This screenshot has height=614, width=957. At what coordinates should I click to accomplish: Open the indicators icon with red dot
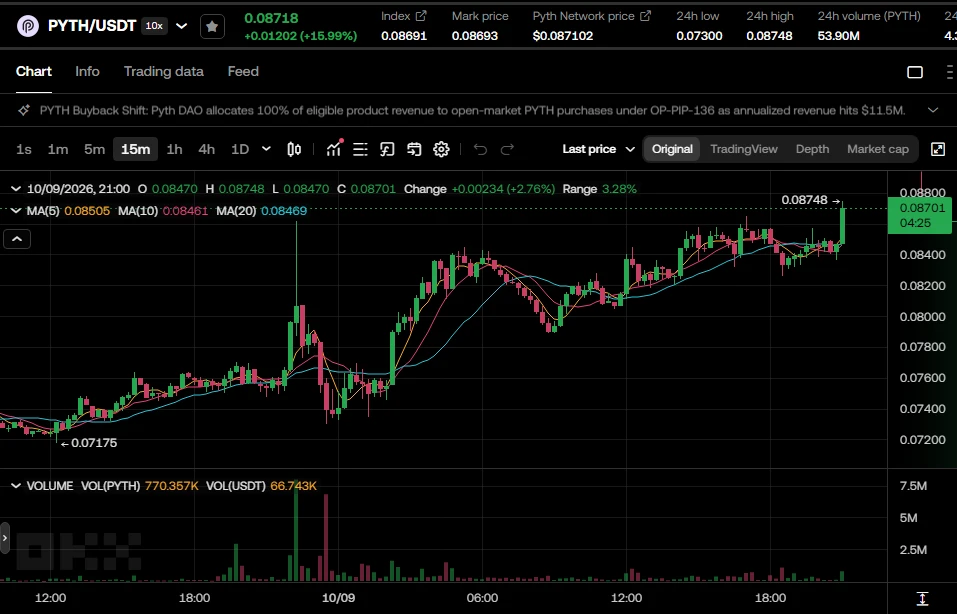(334, 149)
